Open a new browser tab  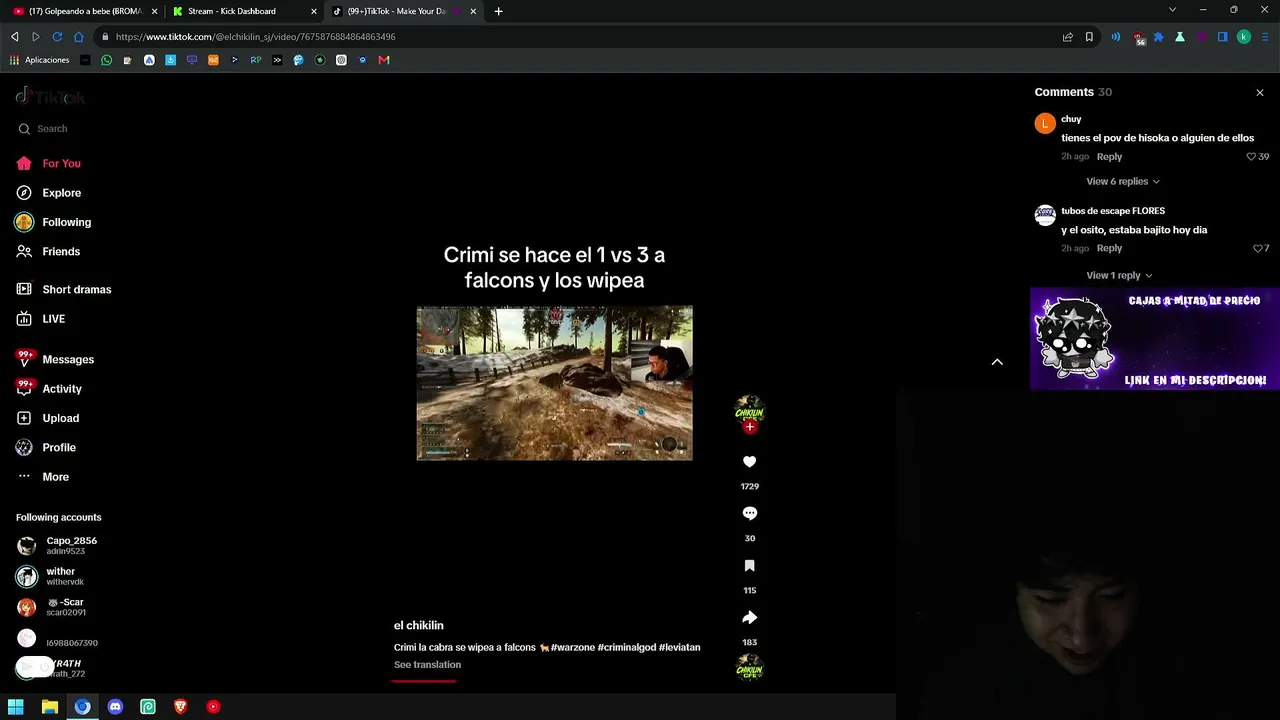click(499, 12)
